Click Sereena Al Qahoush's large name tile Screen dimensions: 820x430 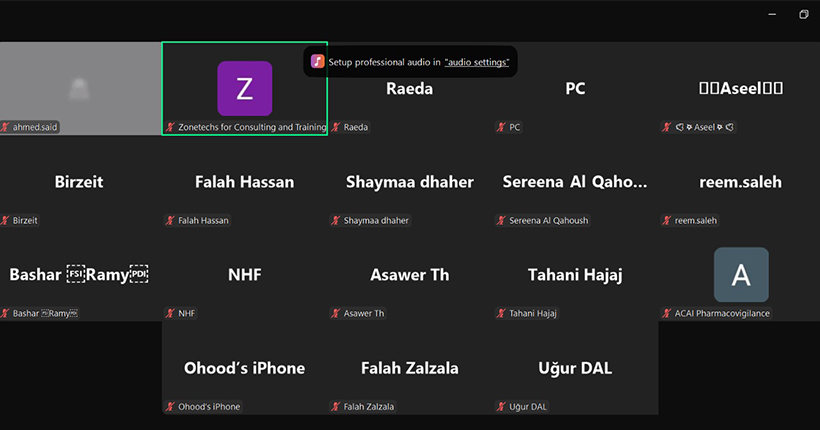(x=575, y=182)
